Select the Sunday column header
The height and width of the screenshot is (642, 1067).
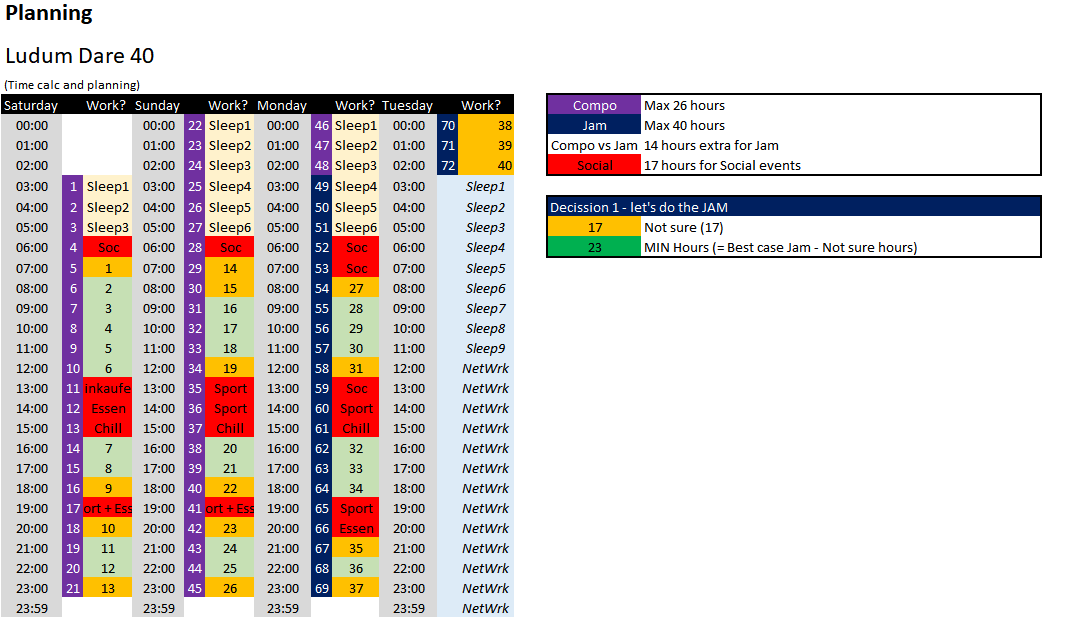(157, 106)
